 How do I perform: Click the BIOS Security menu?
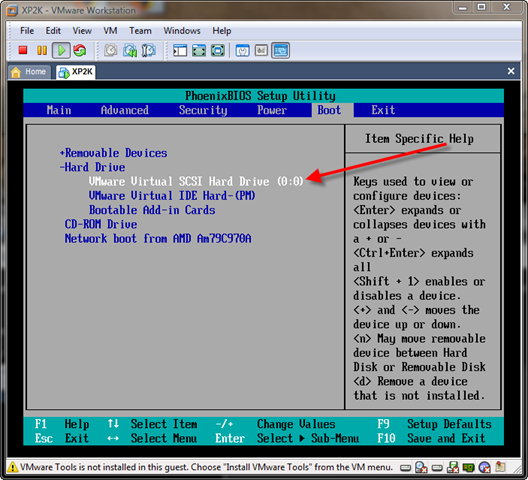coord(203,110)
